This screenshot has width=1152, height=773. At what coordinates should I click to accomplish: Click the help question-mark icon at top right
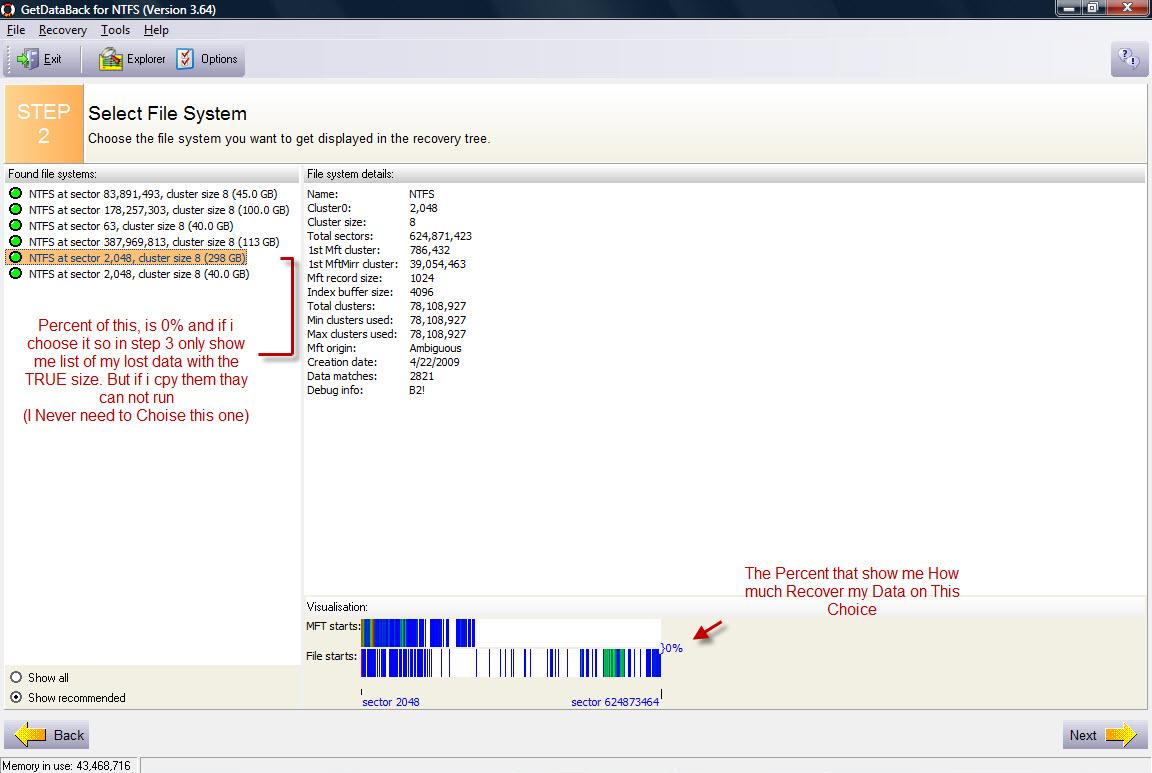pos(1129,59)
